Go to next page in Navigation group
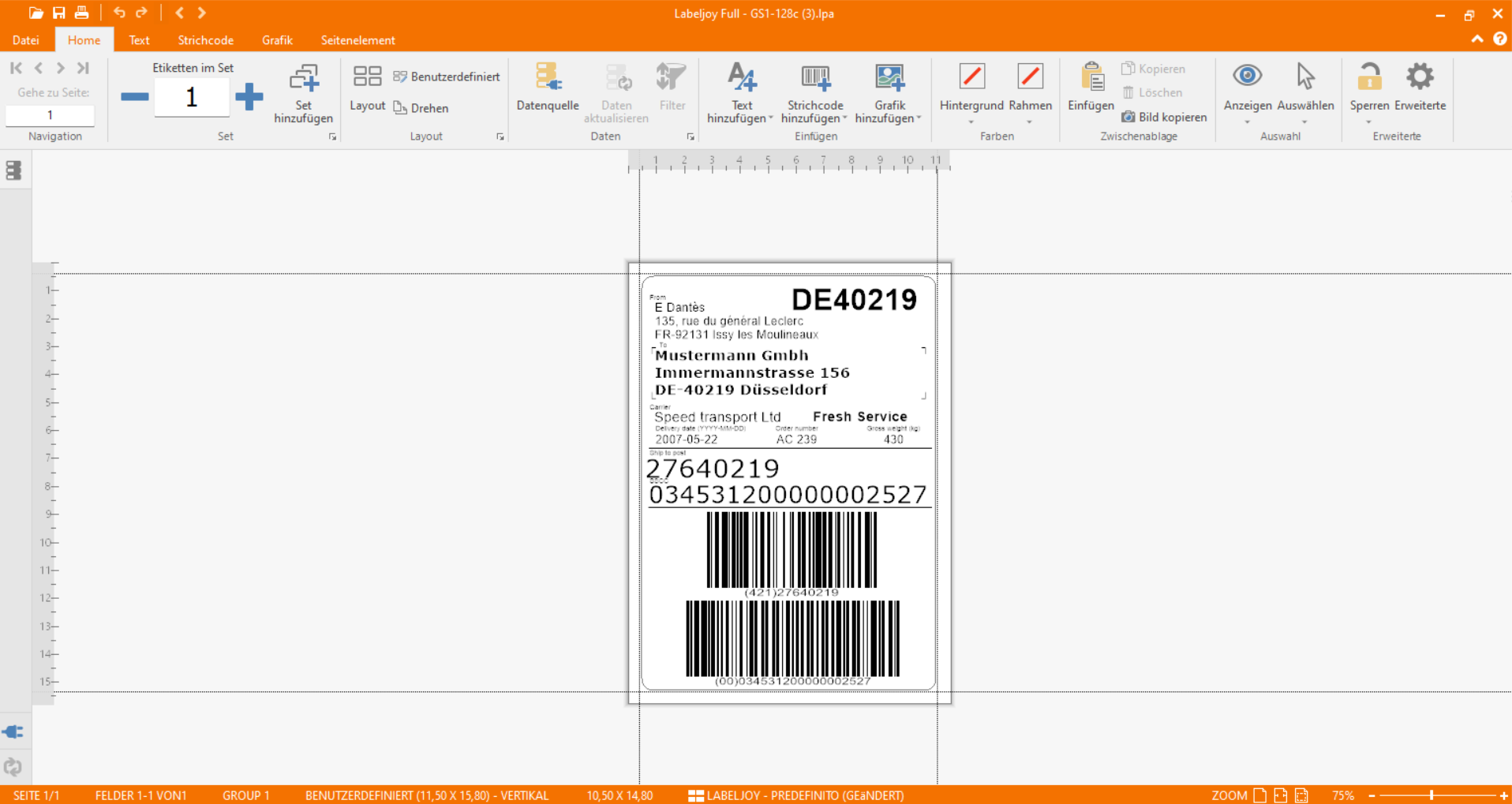The image size is (1512, 804). click(x=60, y=68)
